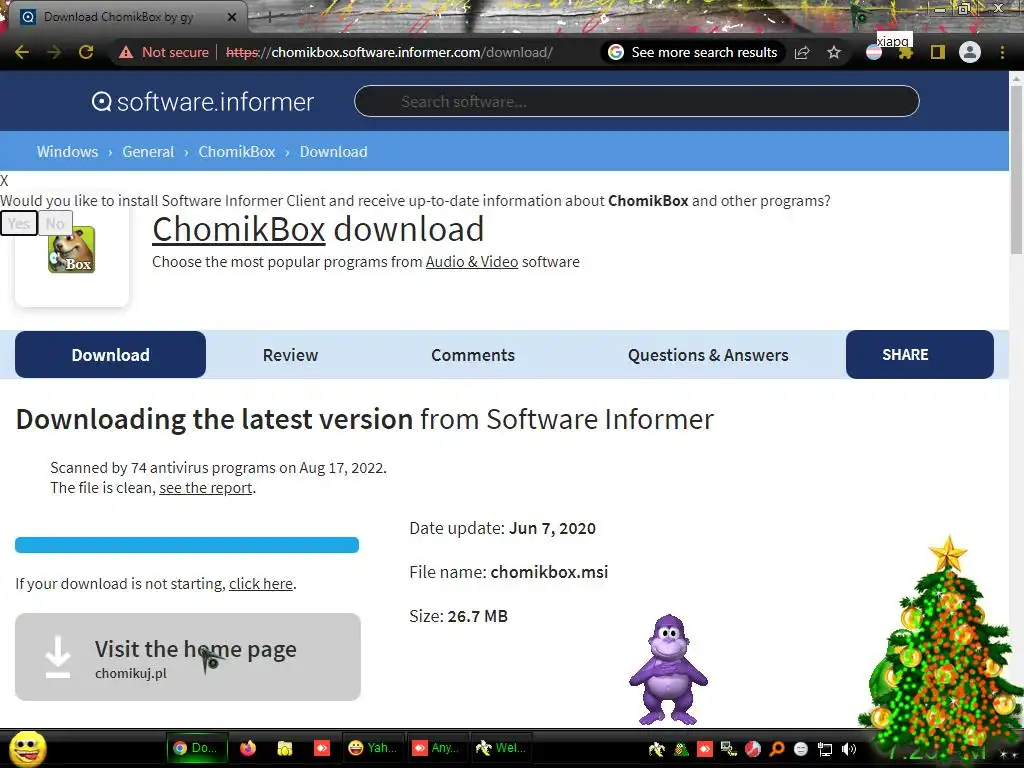Open Firefox from the taskbar

(248, 748)
